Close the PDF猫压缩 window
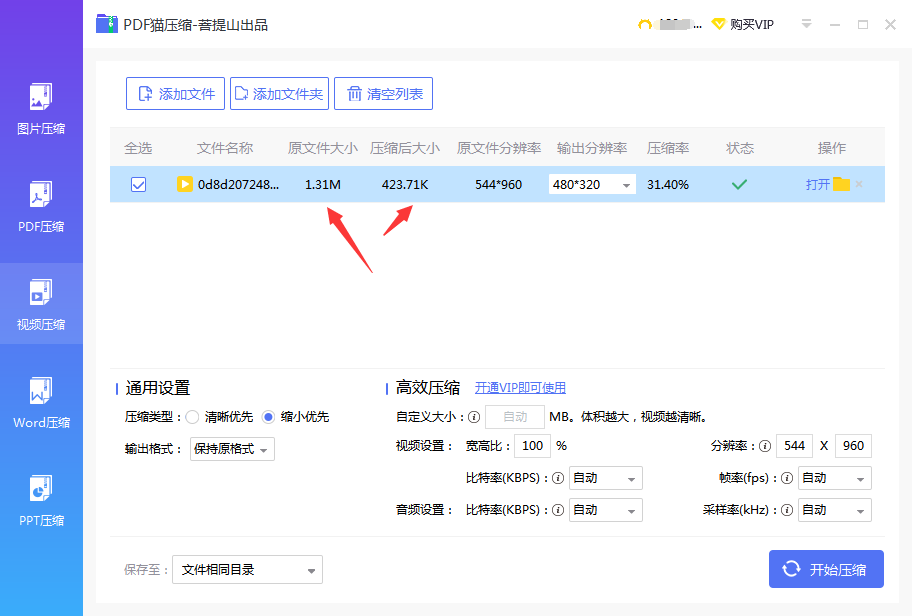912x616 pixels. pyautogui.click(x=890, y=24)
